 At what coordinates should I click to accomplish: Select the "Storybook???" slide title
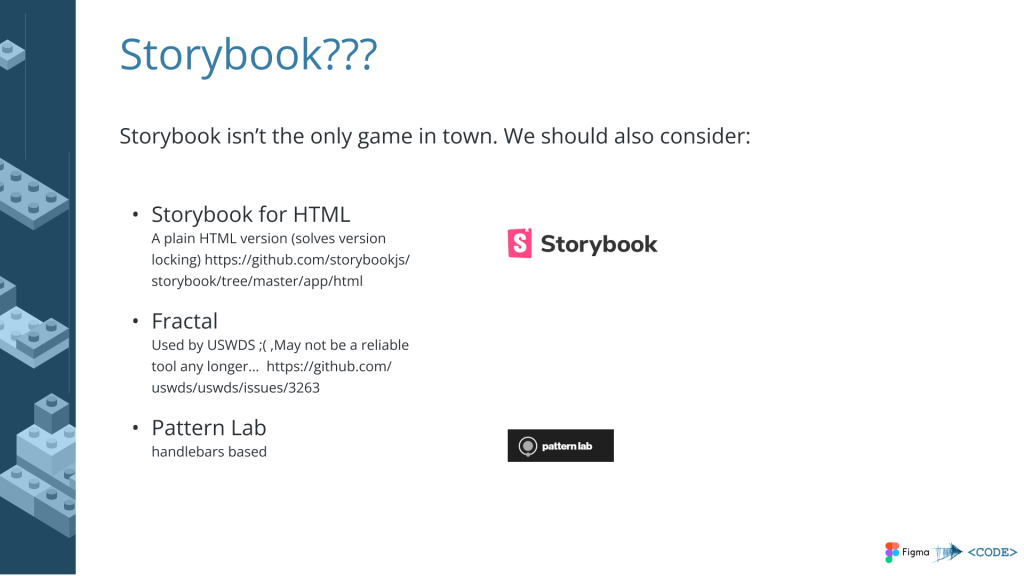coord(248,55)
